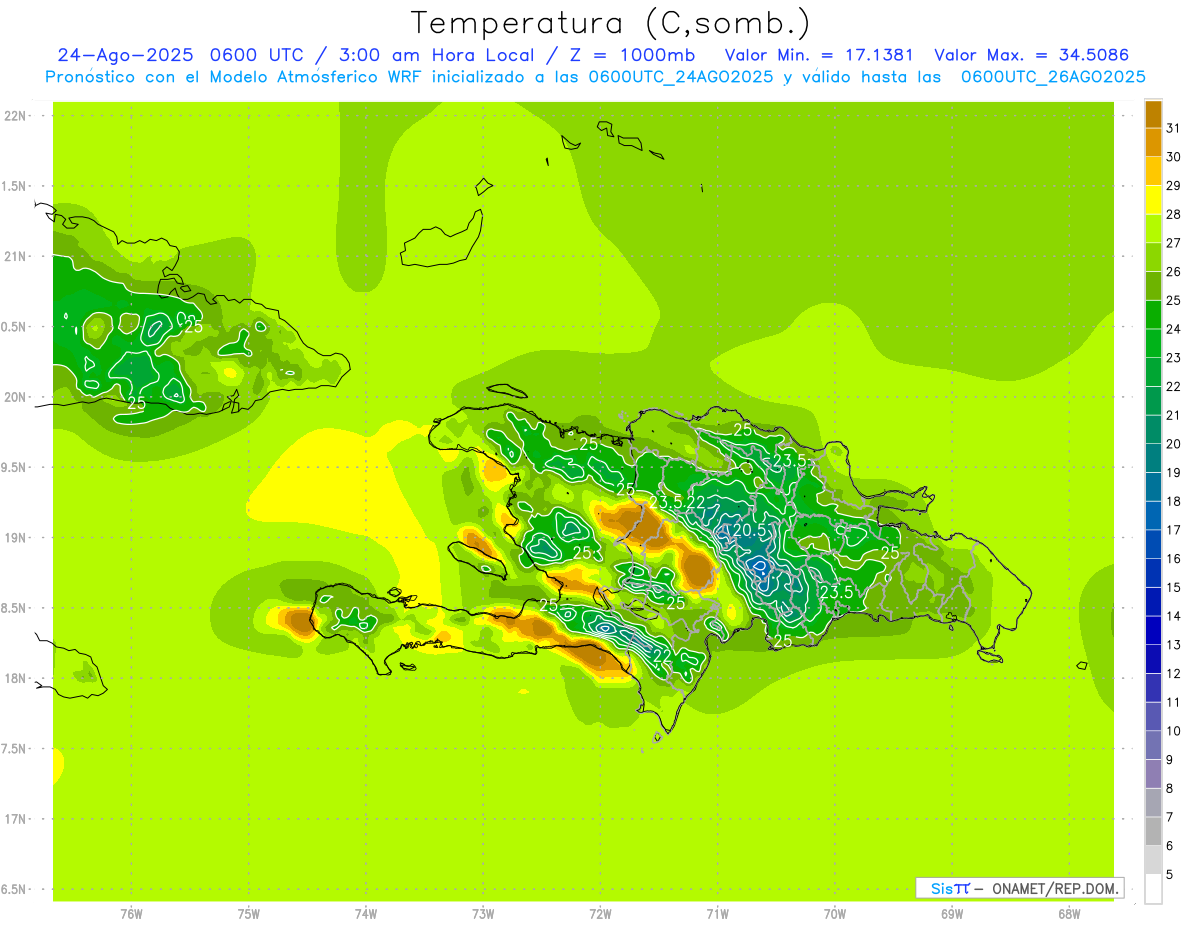Click the 75W longitude axis label
This screenshot has width=1200, height=927.
tap(249, 914)
